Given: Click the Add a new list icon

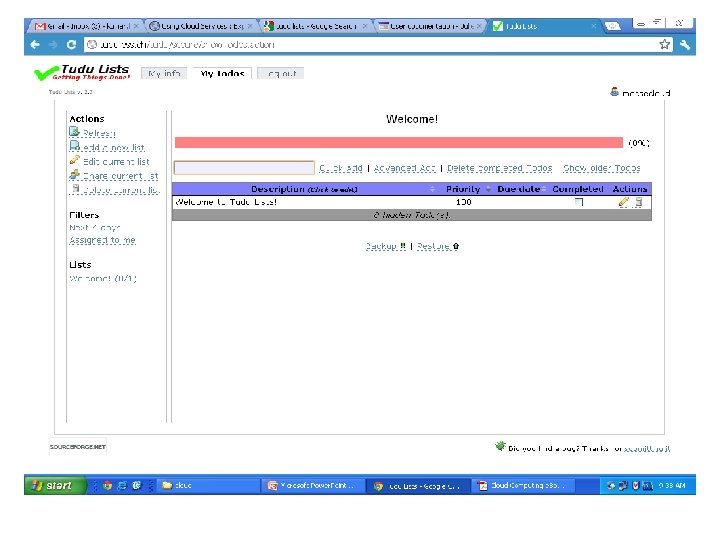Looking at the screenshot, I should click(74, 146).
